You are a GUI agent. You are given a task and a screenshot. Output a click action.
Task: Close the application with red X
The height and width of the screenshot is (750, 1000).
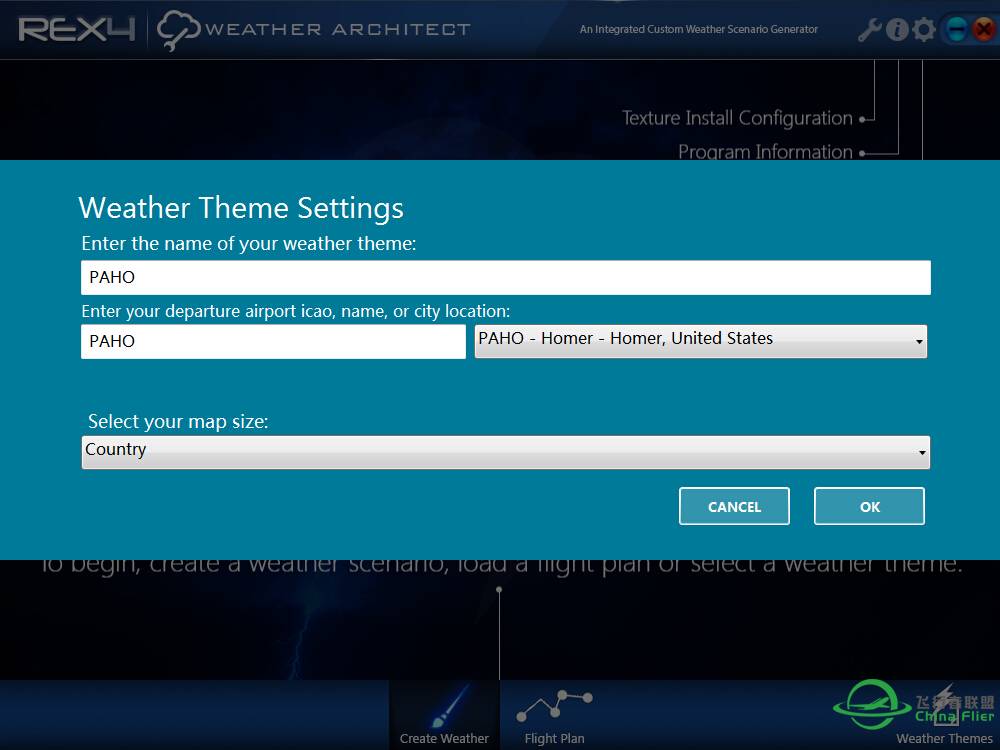tap(983, 30)
